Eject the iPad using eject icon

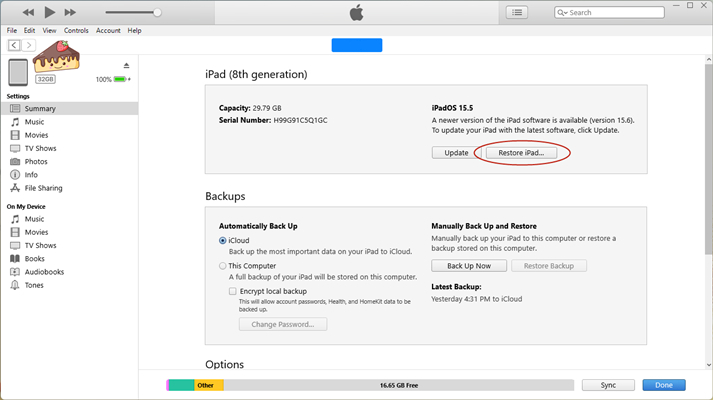126,66
